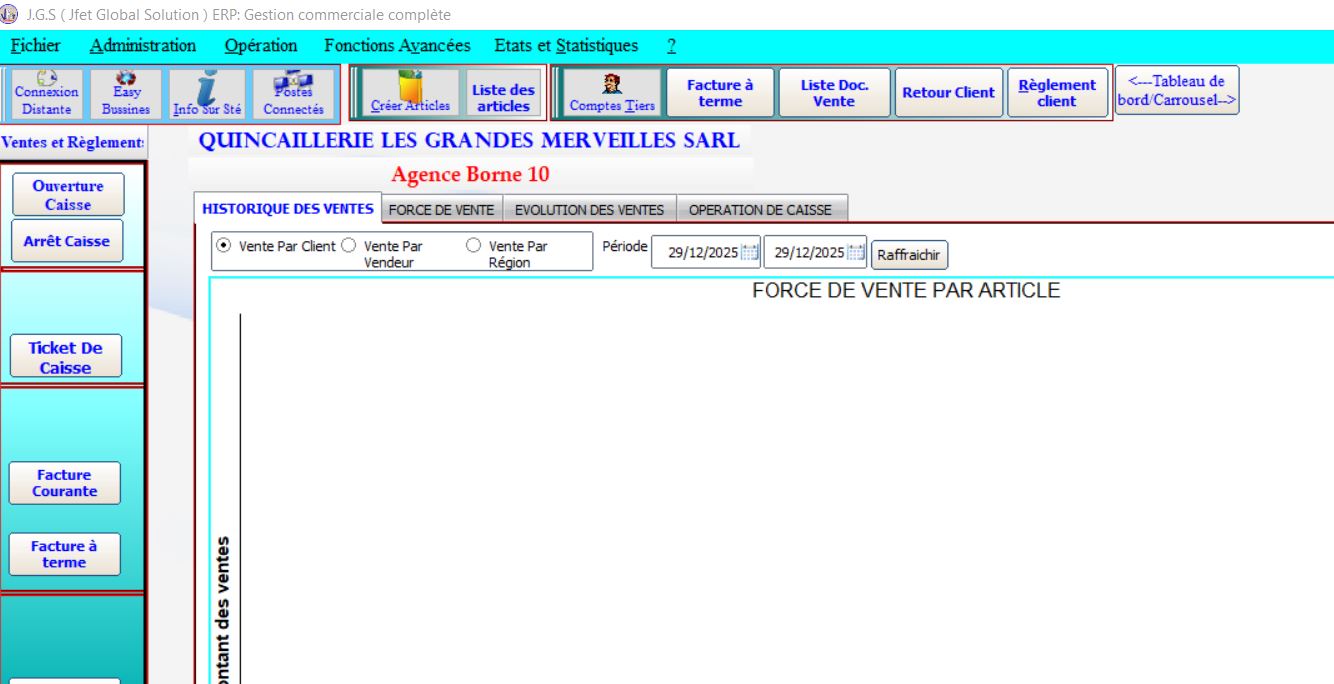Launch Easy Bussines icon
Image resolution: width=1334 pixels, height=684 pixels.
click(x=126, y=93)
